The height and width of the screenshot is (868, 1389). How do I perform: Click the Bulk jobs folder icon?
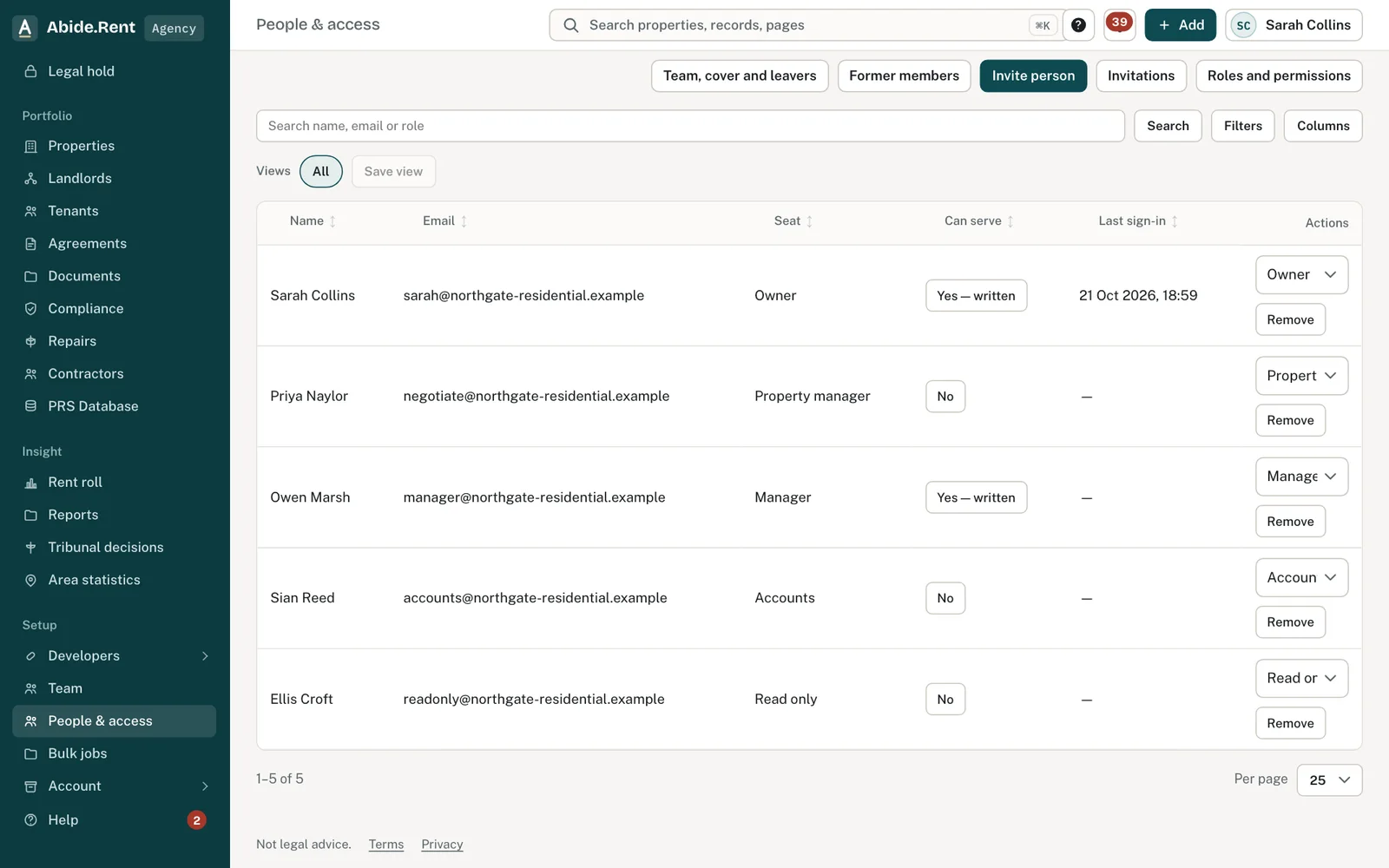31,753
